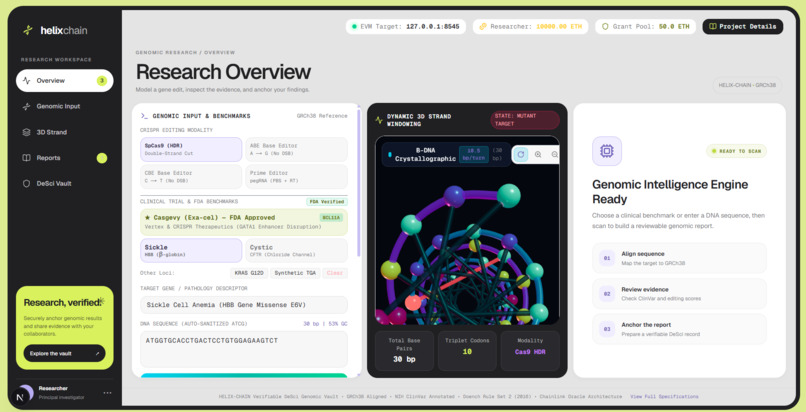Select CBE Base Editor modality
The width and height of the screenshot is (806, 412).
point(191,177)
